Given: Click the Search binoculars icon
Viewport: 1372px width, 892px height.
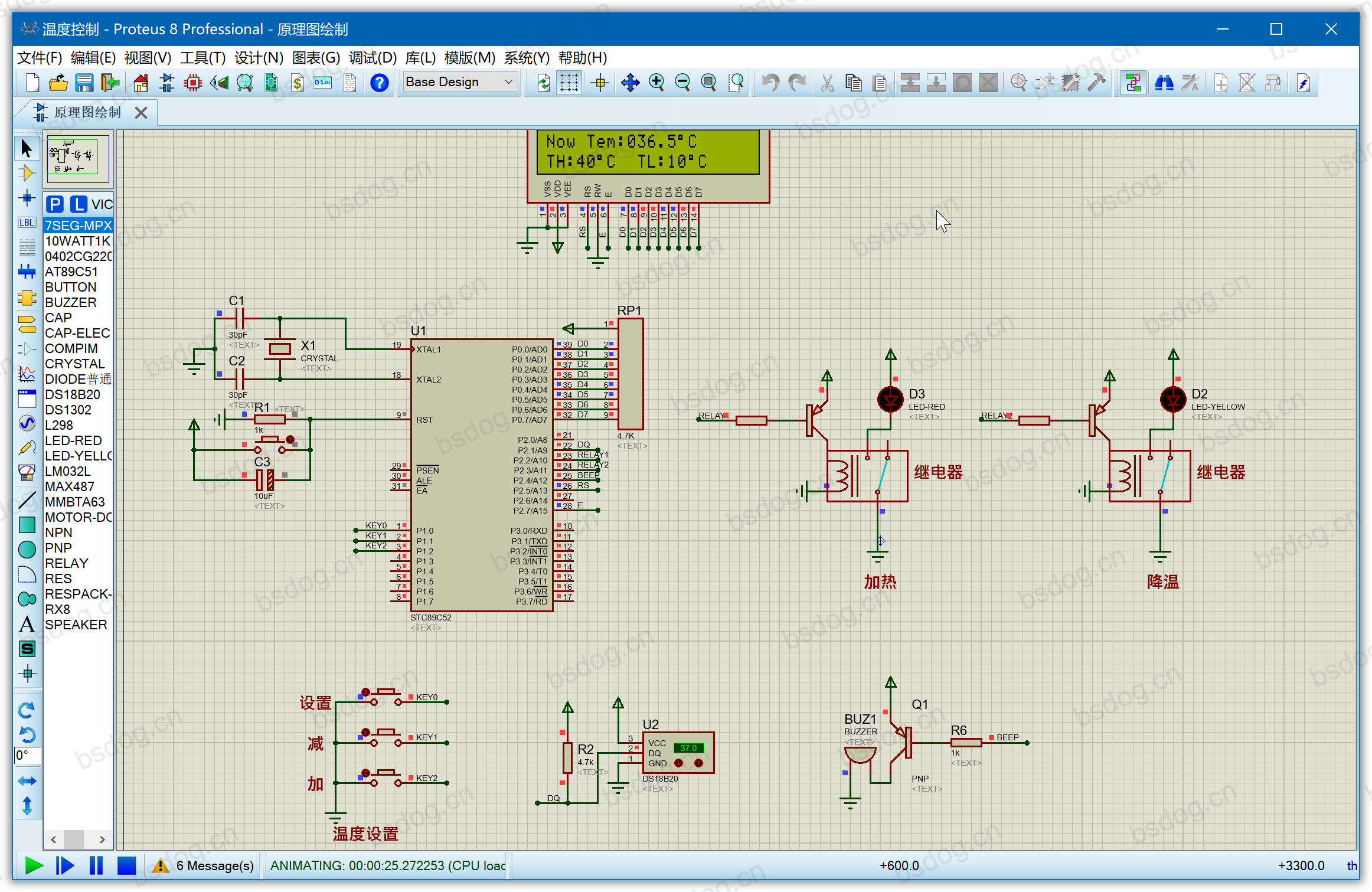Looking at the screenshot, I should click(1164, 83).
